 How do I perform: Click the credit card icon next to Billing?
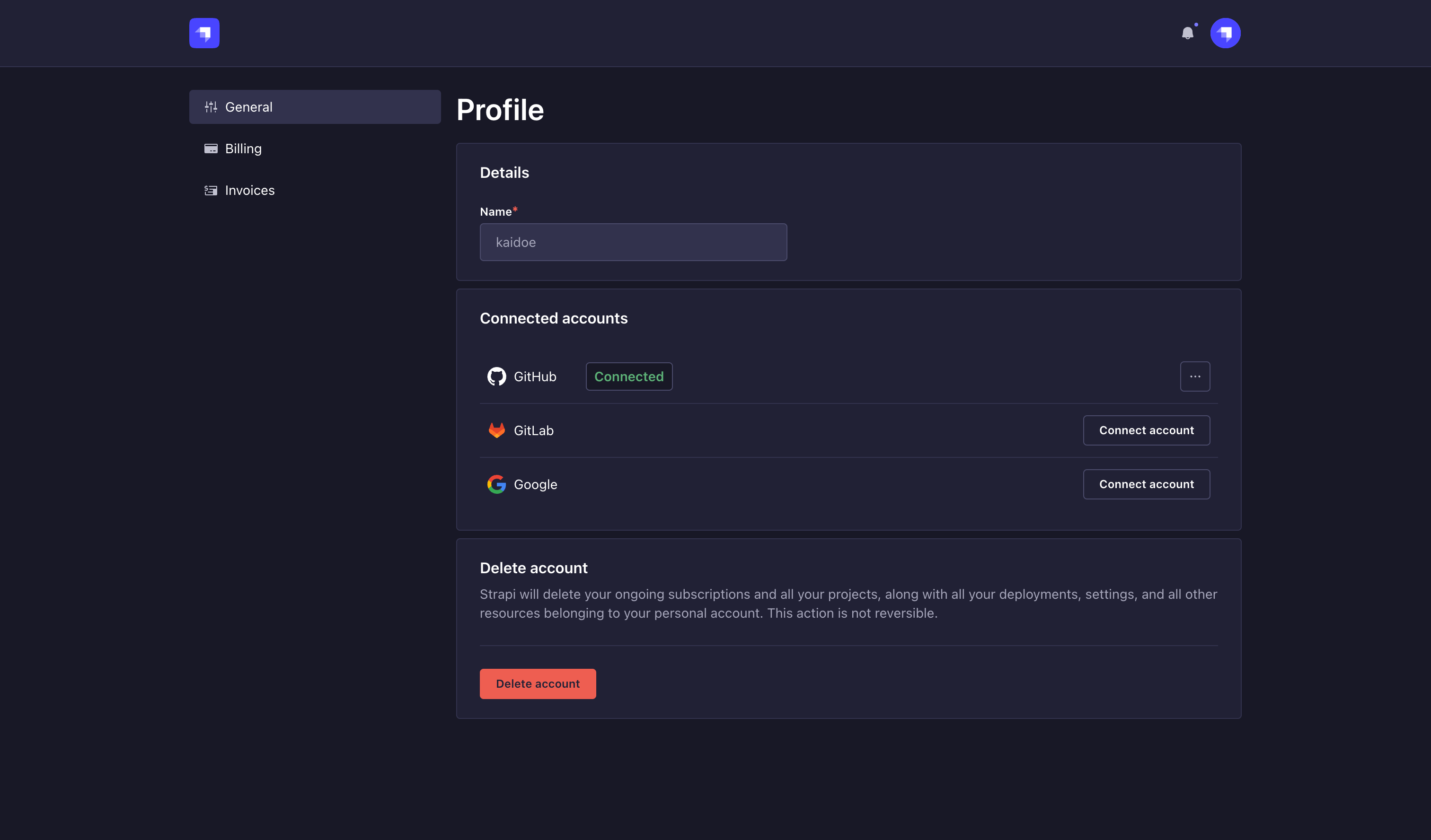(x=211, y=148)
